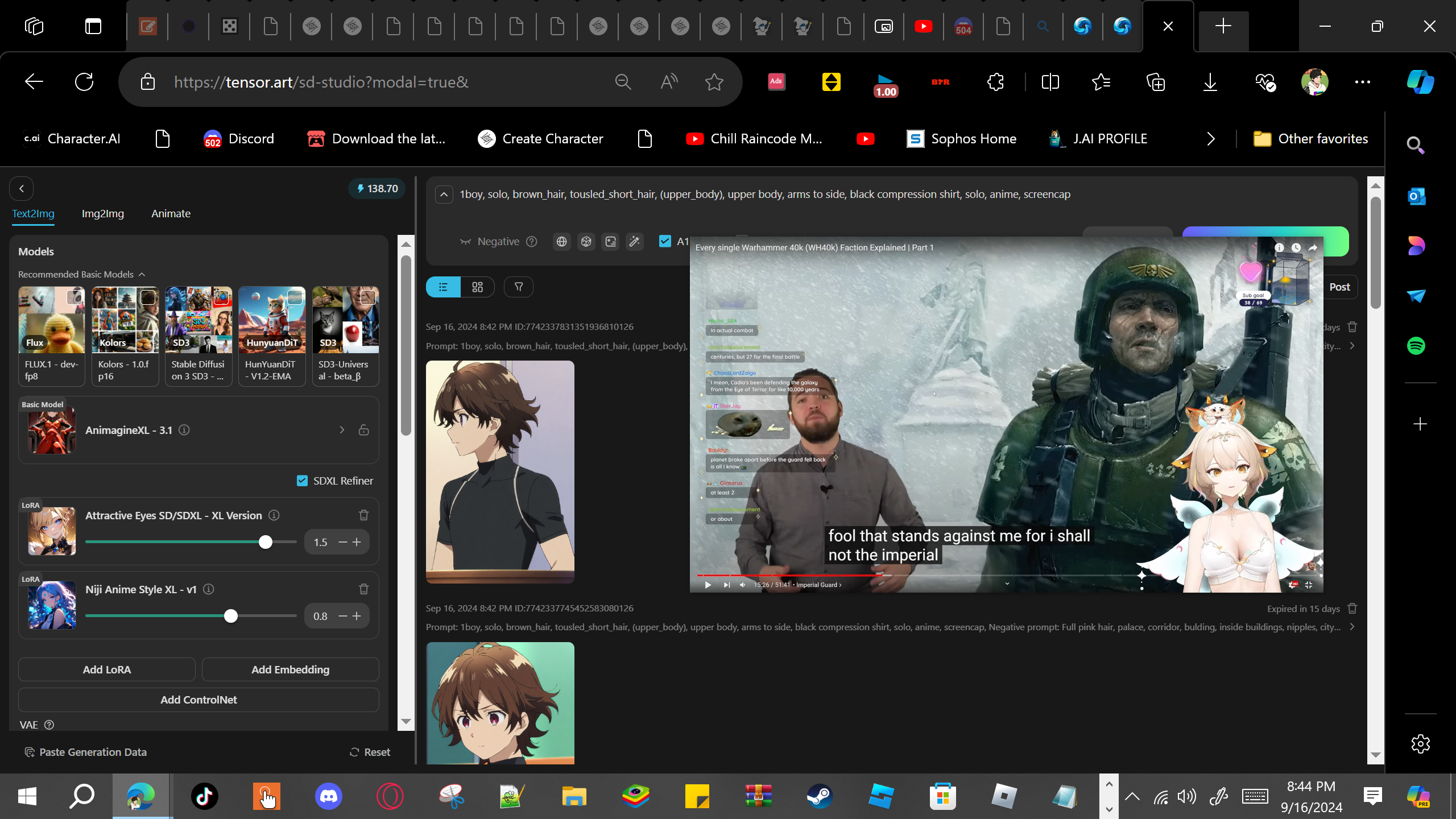Play the Warhammer 40k video
Image resolution: width=1456 pixels, height=819 pixels.
pyautogui.click(x=708, y=585)
